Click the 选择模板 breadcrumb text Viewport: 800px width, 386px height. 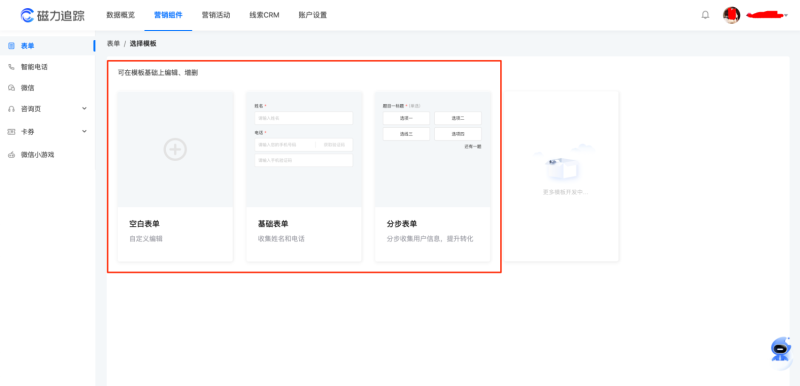click(x=143, y=44)
